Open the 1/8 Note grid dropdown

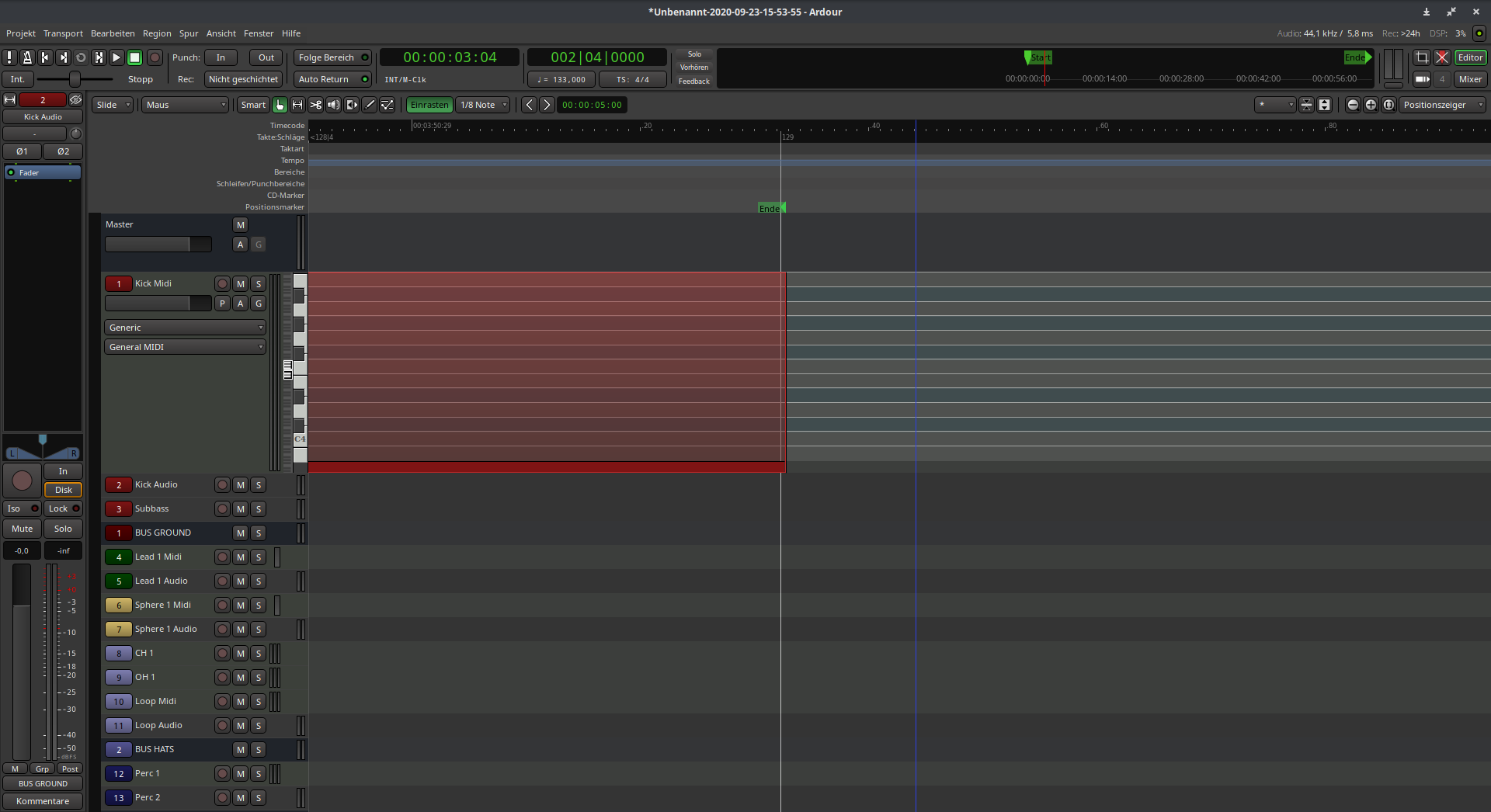click(x=483, y=105)
